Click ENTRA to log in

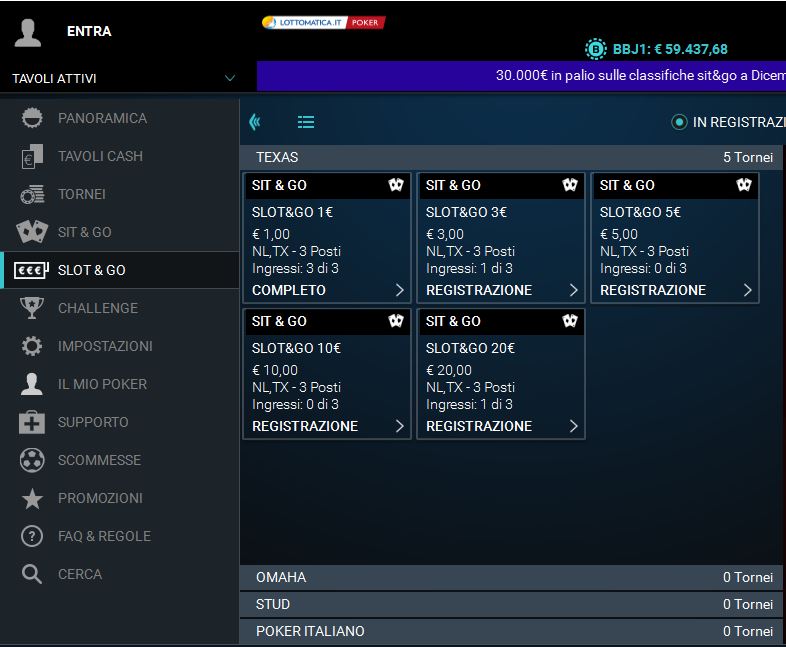(x=89, y=31)
